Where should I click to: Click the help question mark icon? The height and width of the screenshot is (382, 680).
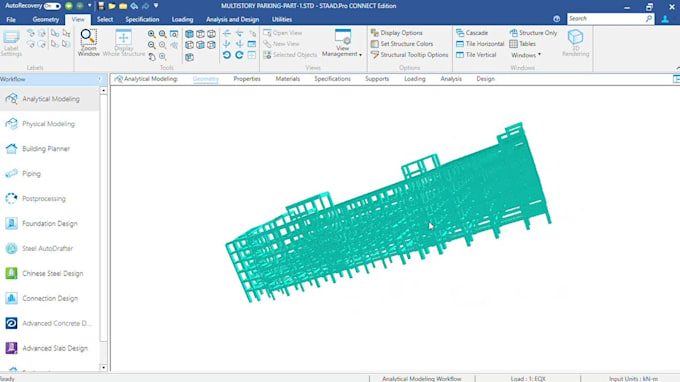coord(556,19)
